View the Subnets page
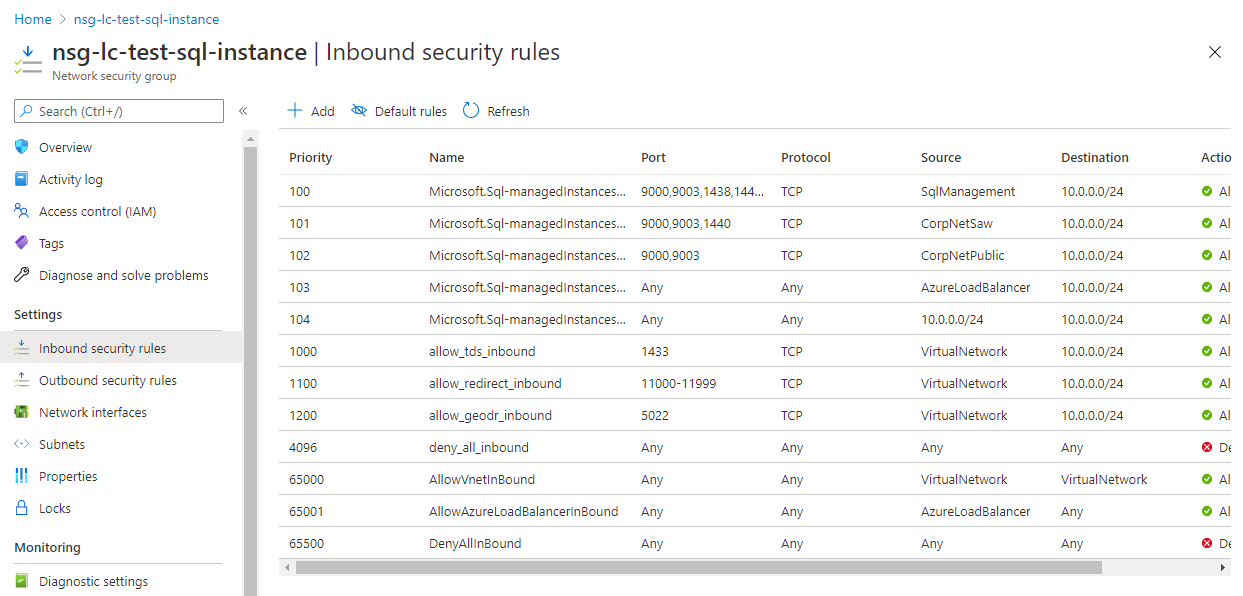This screenshot has width=1243, height=596. point(63,443)
